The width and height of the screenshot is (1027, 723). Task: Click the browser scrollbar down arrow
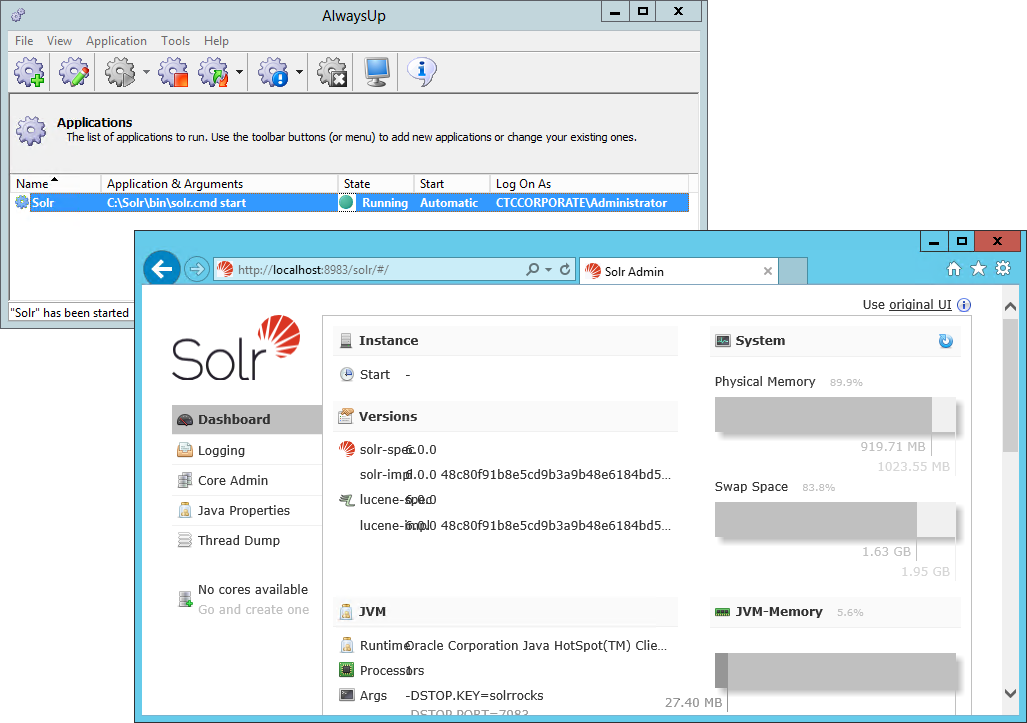(x=1010, y=693)
